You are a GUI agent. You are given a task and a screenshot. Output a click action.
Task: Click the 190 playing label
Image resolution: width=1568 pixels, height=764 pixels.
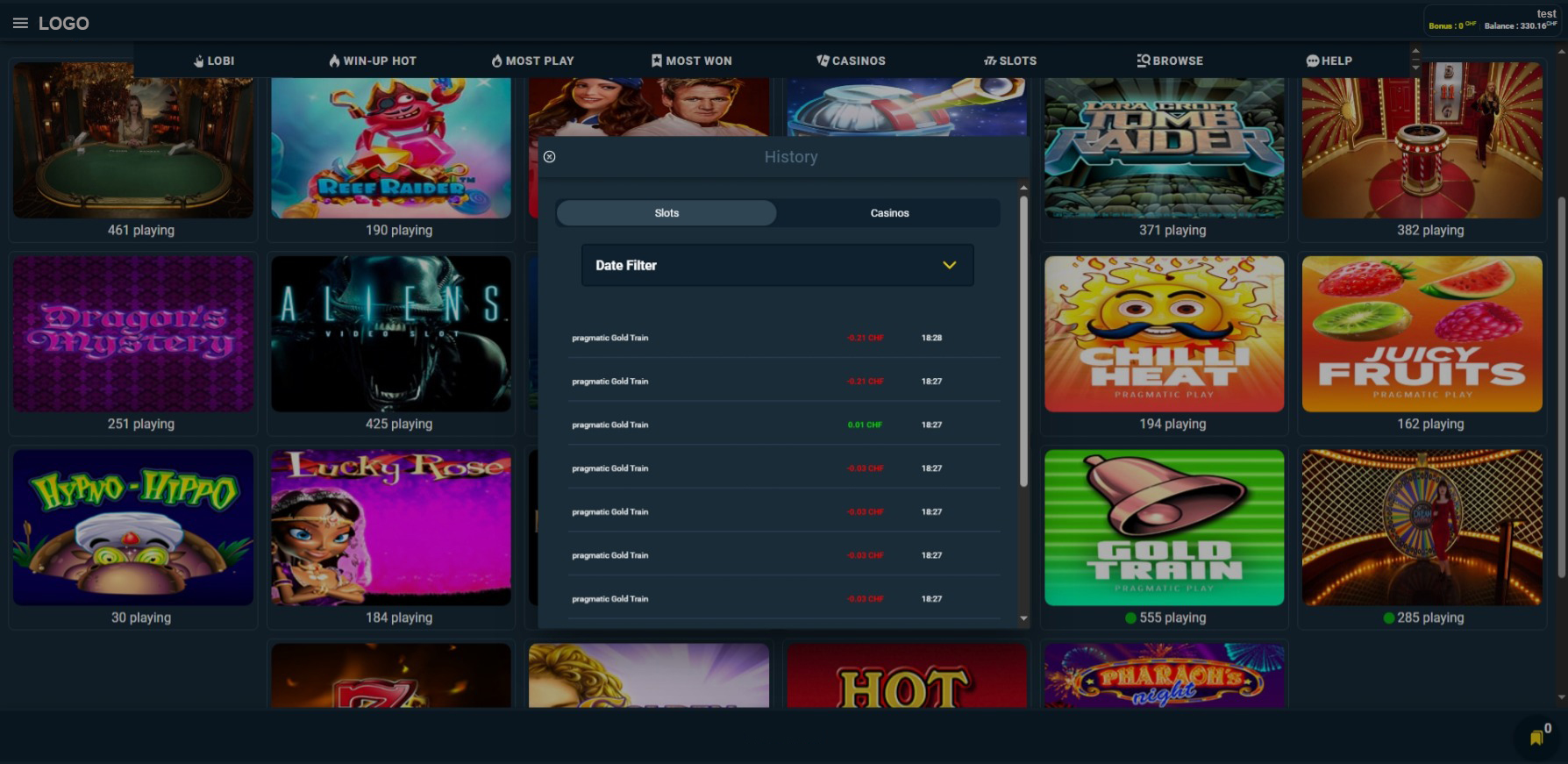click(399, 230)
